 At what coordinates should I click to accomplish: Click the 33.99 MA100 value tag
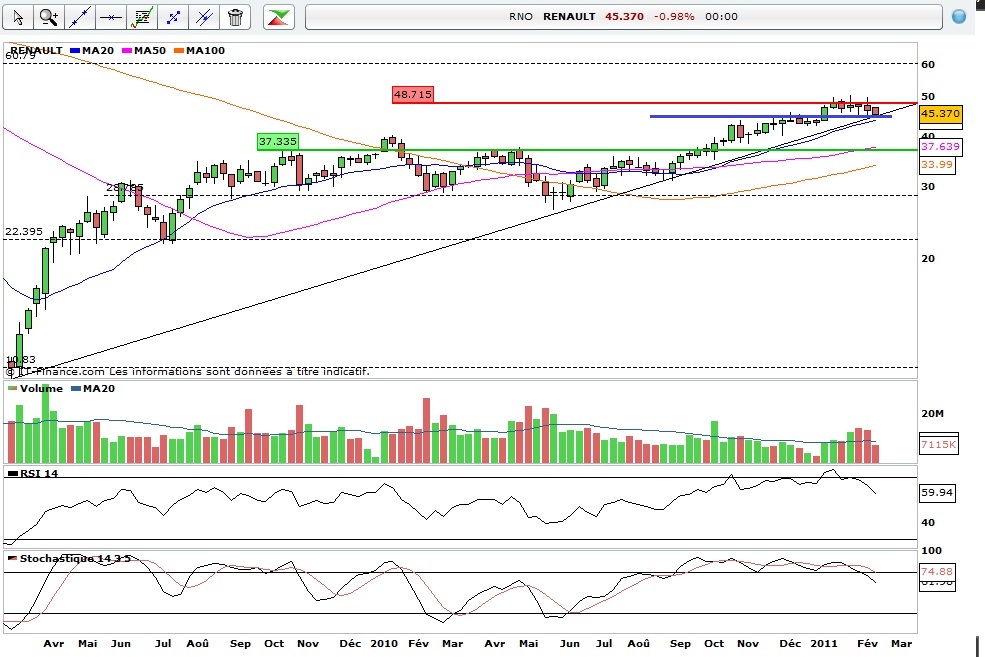(937, 165)
